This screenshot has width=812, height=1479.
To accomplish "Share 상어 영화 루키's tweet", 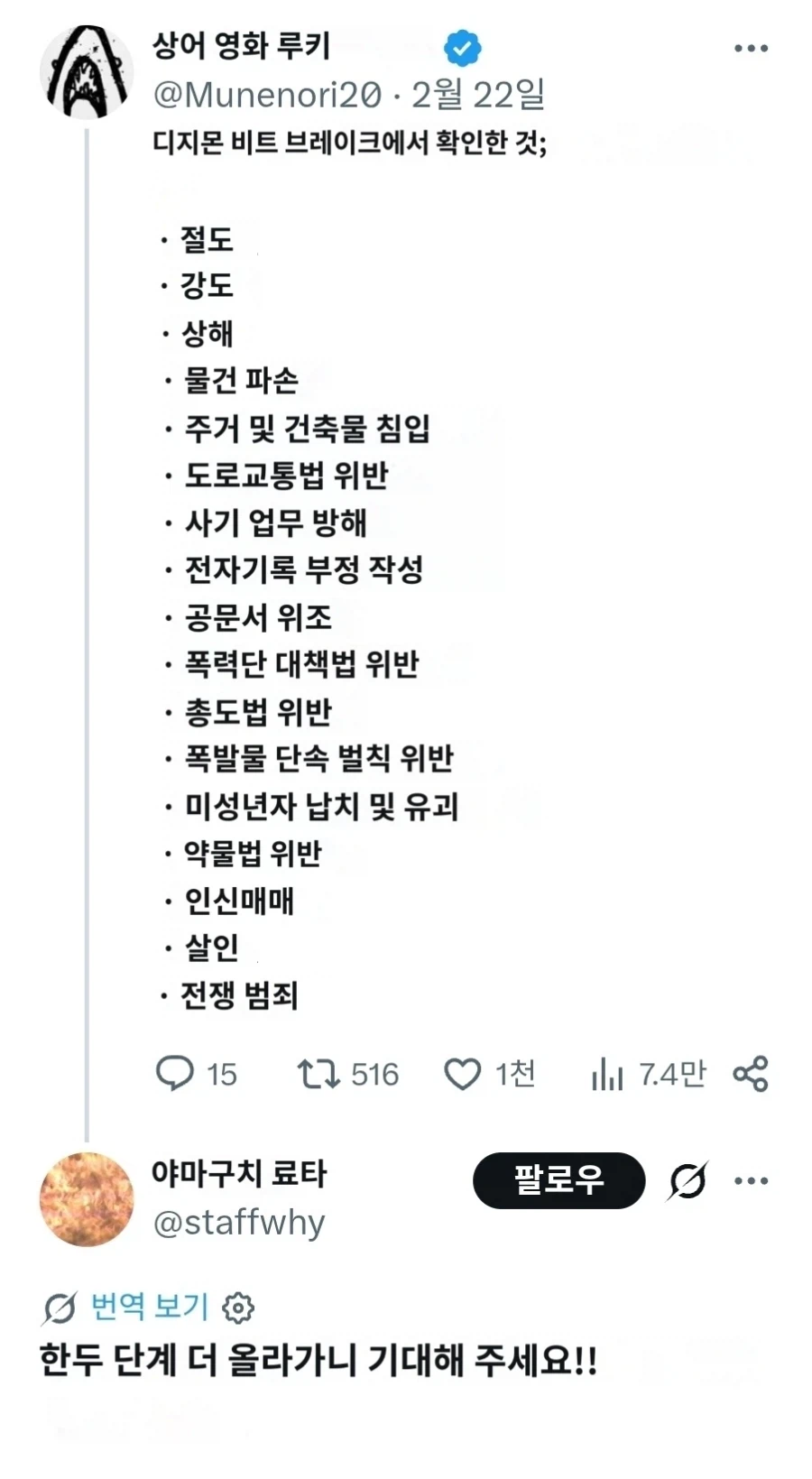I will (752, 1074).
